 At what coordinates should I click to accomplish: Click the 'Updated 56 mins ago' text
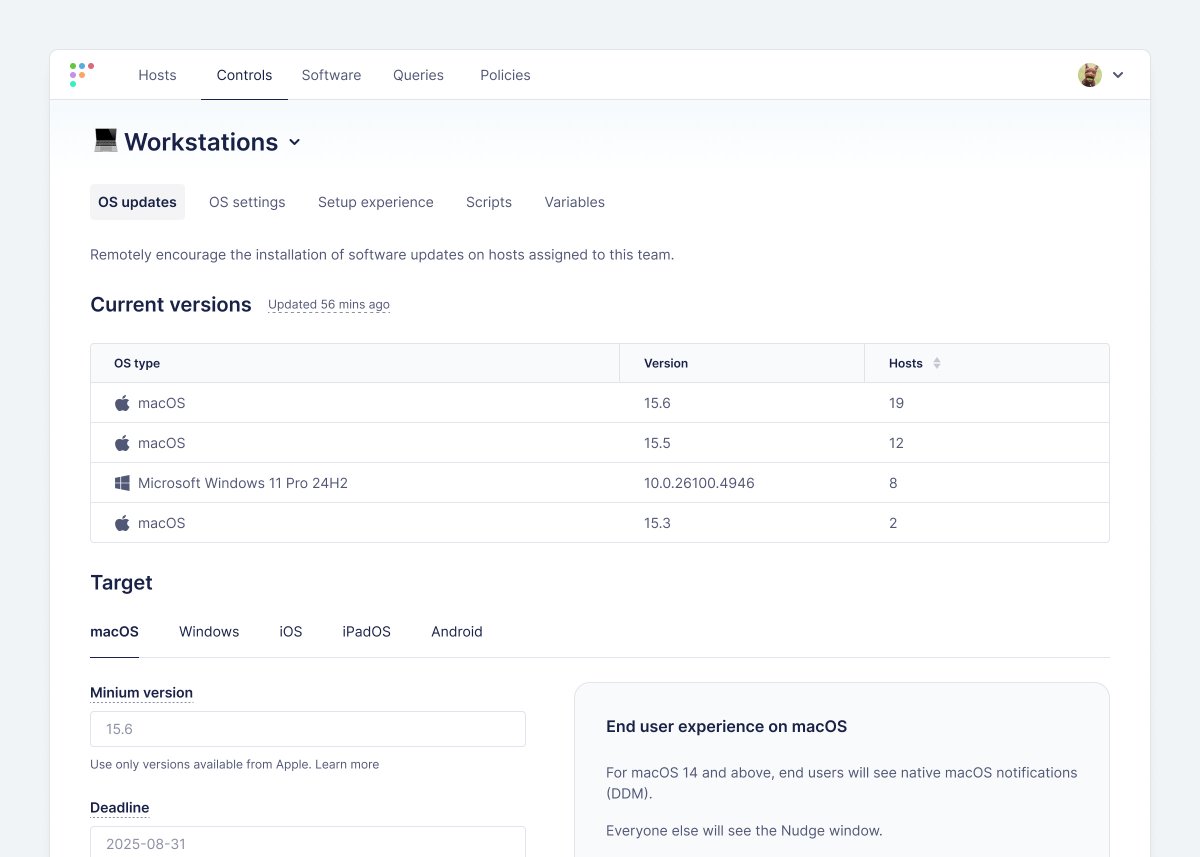(329, 304)
